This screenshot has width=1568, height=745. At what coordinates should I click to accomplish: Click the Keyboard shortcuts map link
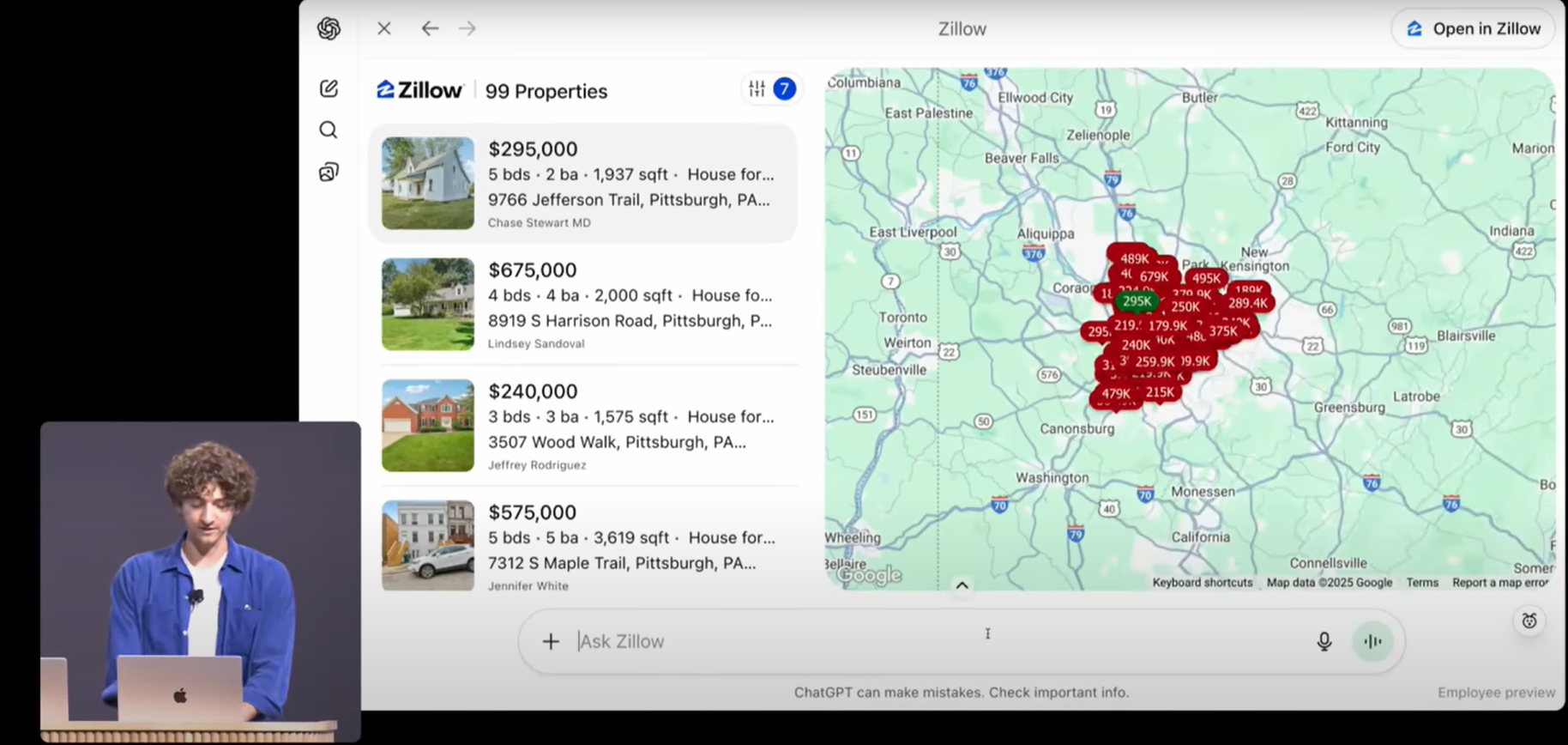pos(1203,583)
